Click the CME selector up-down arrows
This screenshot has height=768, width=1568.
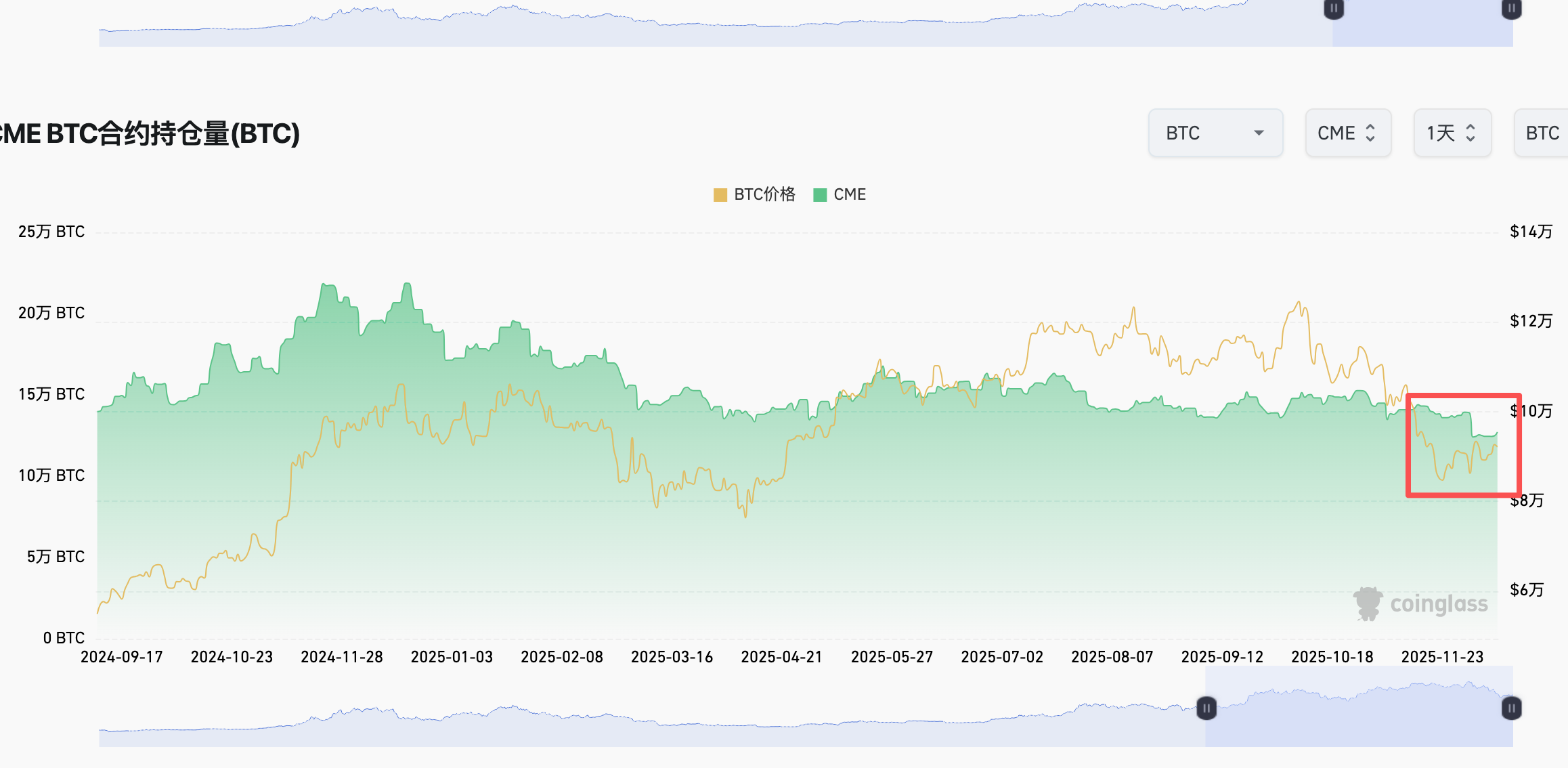coord(1370,133)
